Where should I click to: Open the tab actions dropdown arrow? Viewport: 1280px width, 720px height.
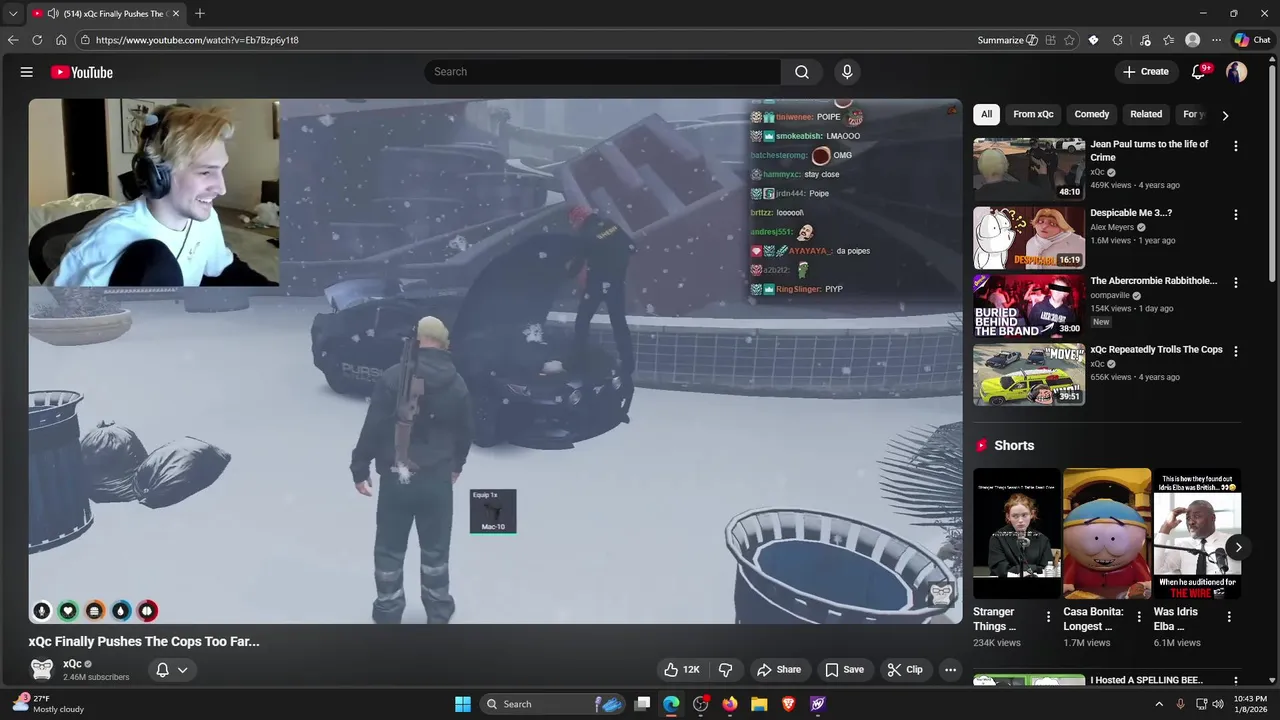(x=13, y=13)
